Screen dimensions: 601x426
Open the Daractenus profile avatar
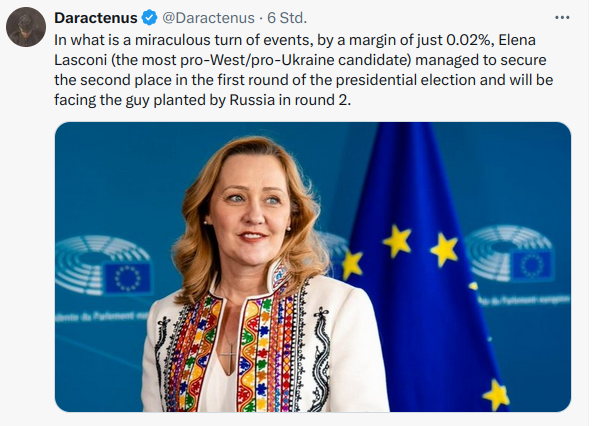[25, 26]
